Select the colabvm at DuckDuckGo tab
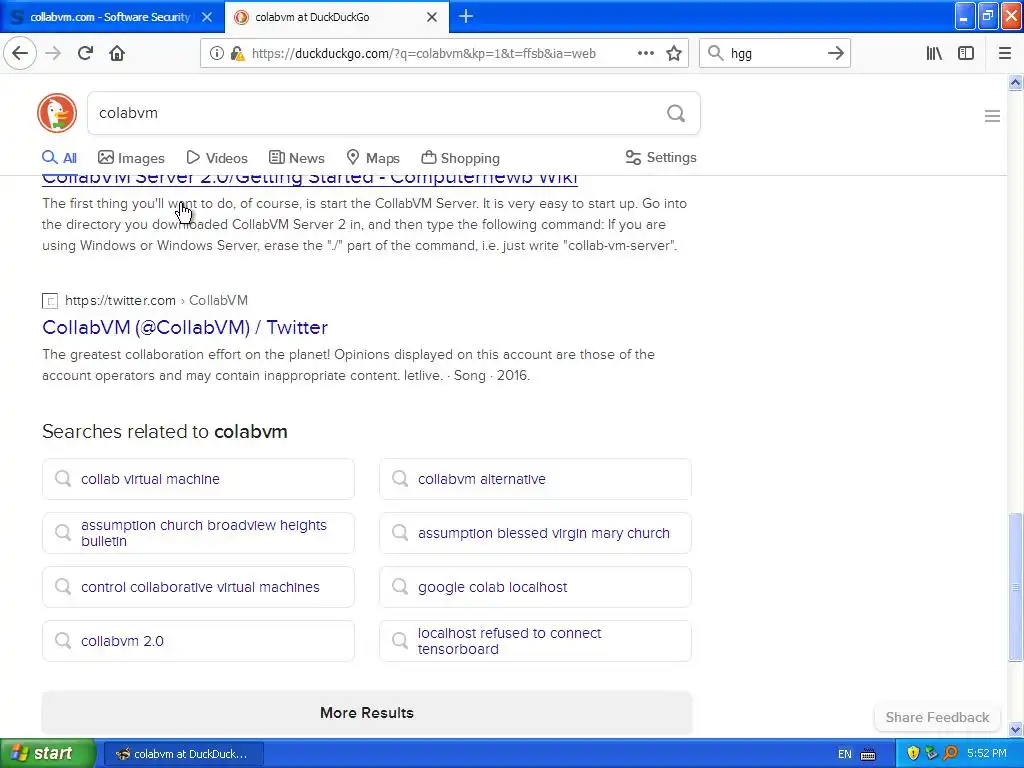Screen dimensions: 1024x768 (x=337, y=17)
